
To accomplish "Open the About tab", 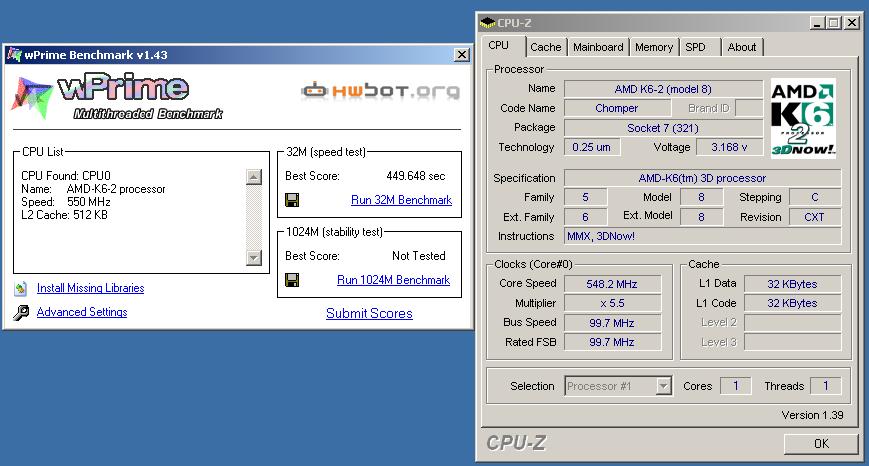I will [742, 47].
